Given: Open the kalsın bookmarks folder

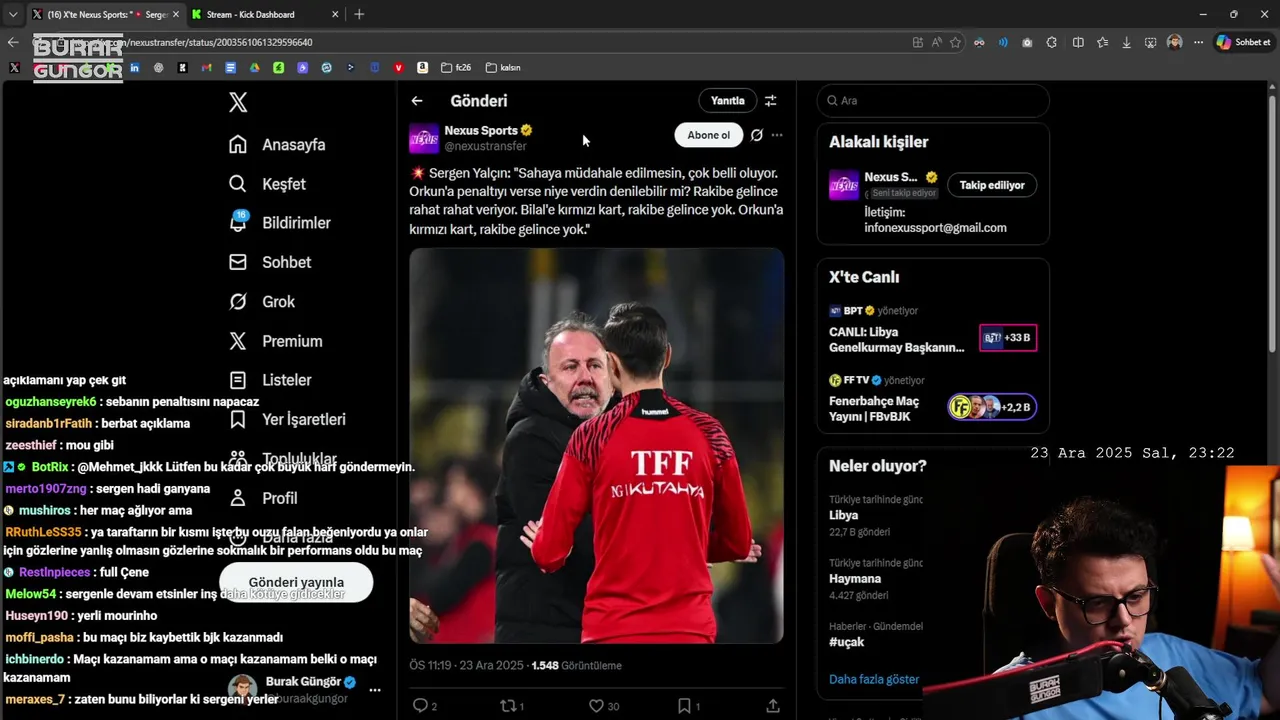Looking at the screenshot, I should pyautogui.click(x=503, y=68).
